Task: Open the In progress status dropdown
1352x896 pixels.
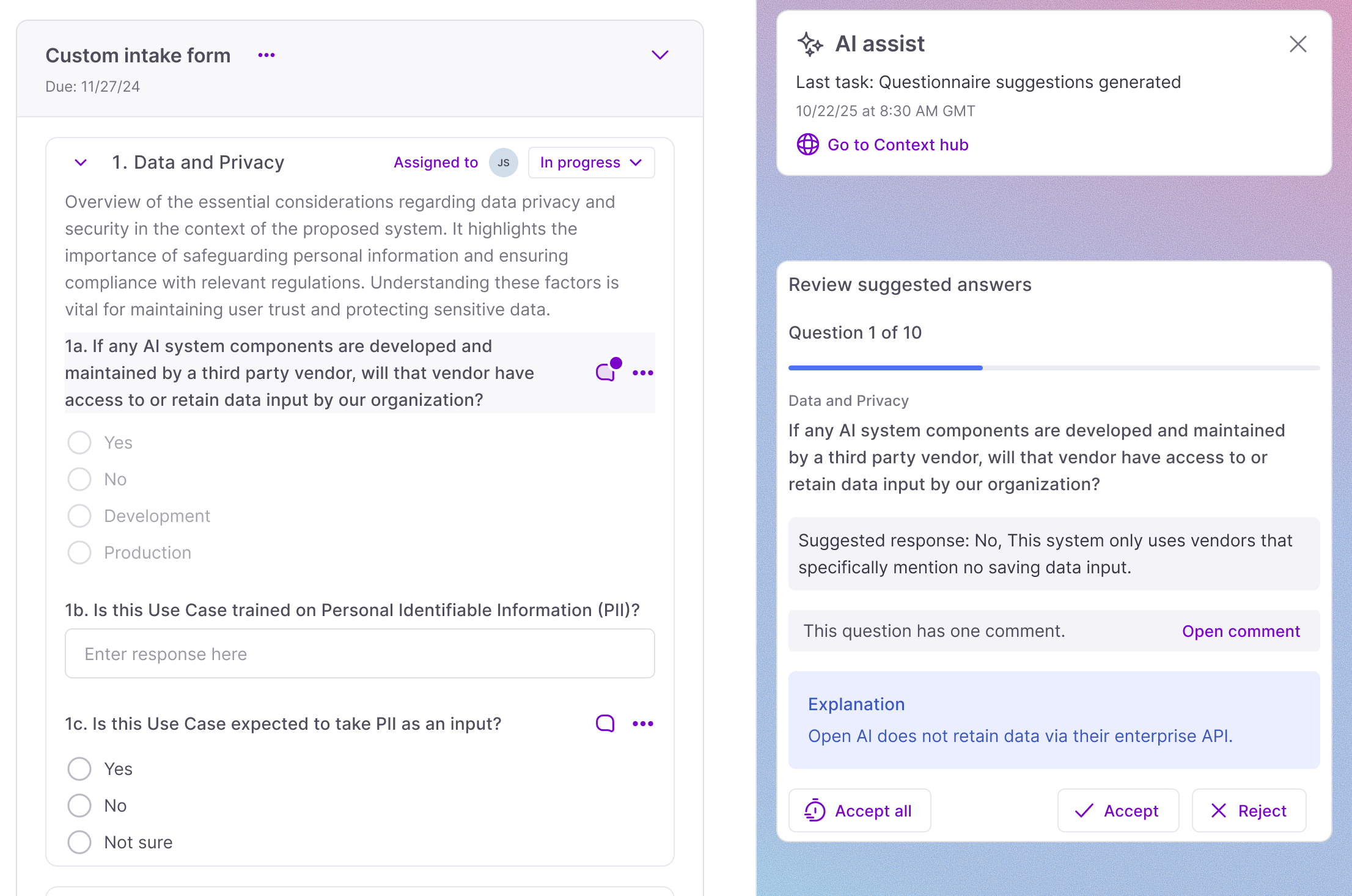Action: point(591,163)
